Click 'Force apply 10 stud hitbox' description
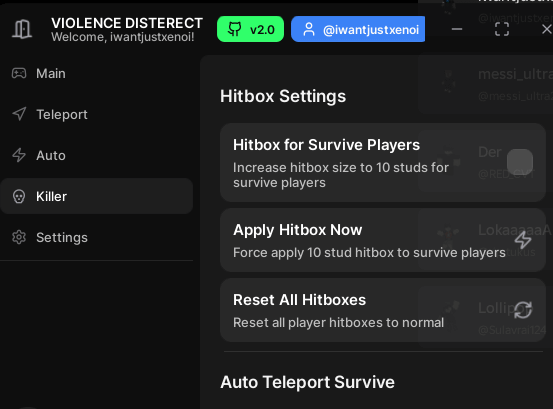The width and height of the screenshot is (553, 409). pyautogui.click(x=369, y=252)
